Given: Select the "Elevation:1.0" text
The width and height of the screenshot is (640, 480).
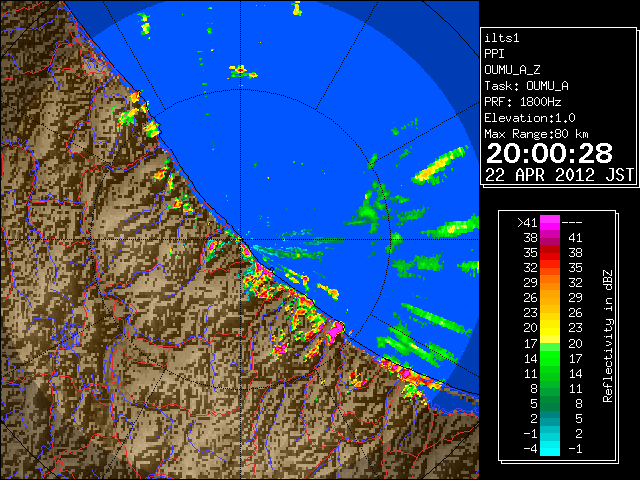Looking at the screenshot, I should pyautogui.click(x=530, y=118).
